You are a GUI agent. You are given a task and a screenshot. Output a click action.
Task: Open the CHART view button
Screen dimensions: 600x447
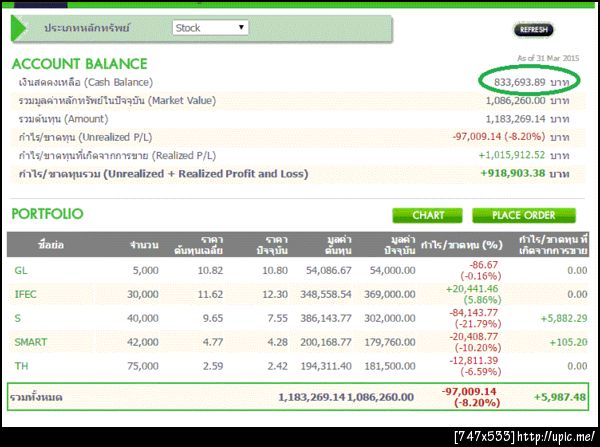pyautogui.click(x=427, y=215)
